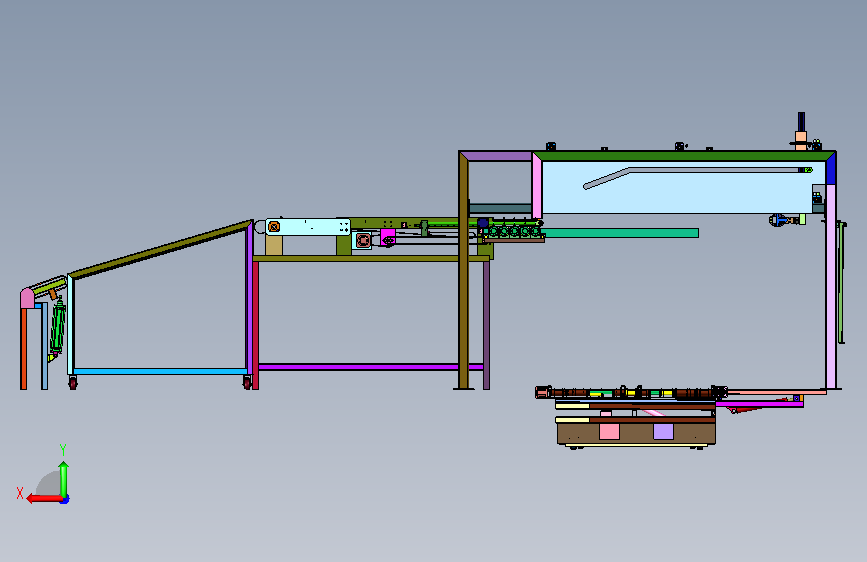The image size is (867, 562).
Task: Click the pink block on the brown cart
Action: (609, 431)
